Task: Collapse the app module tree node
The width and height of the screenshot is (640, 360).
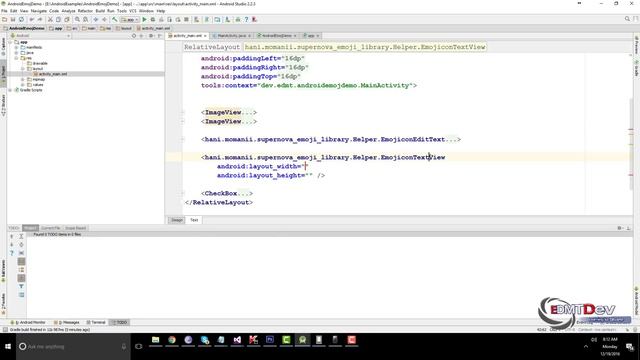Action: pos(11,42)
